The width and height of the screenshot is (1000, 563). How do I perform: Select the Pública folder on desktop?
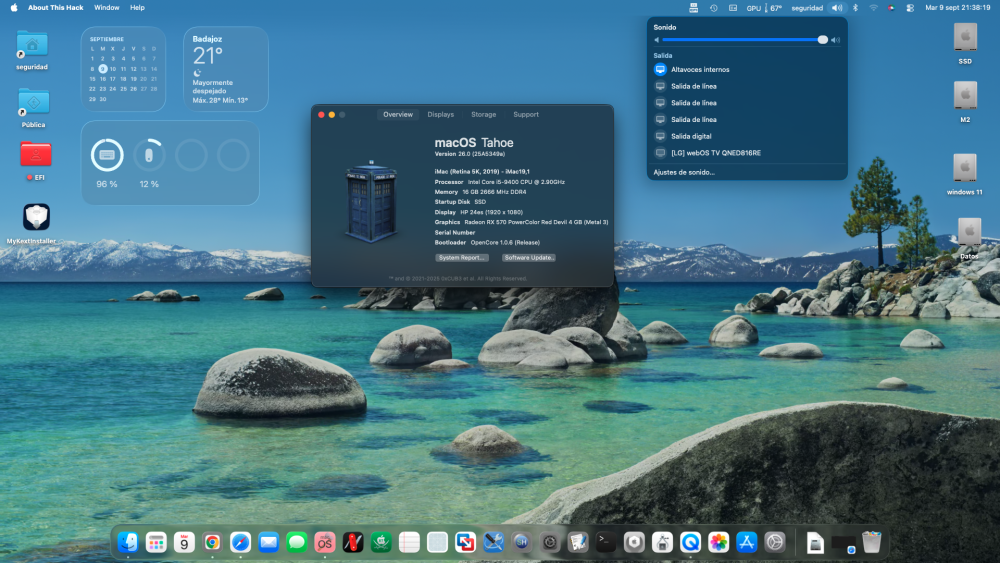click(x=33, y=102)
